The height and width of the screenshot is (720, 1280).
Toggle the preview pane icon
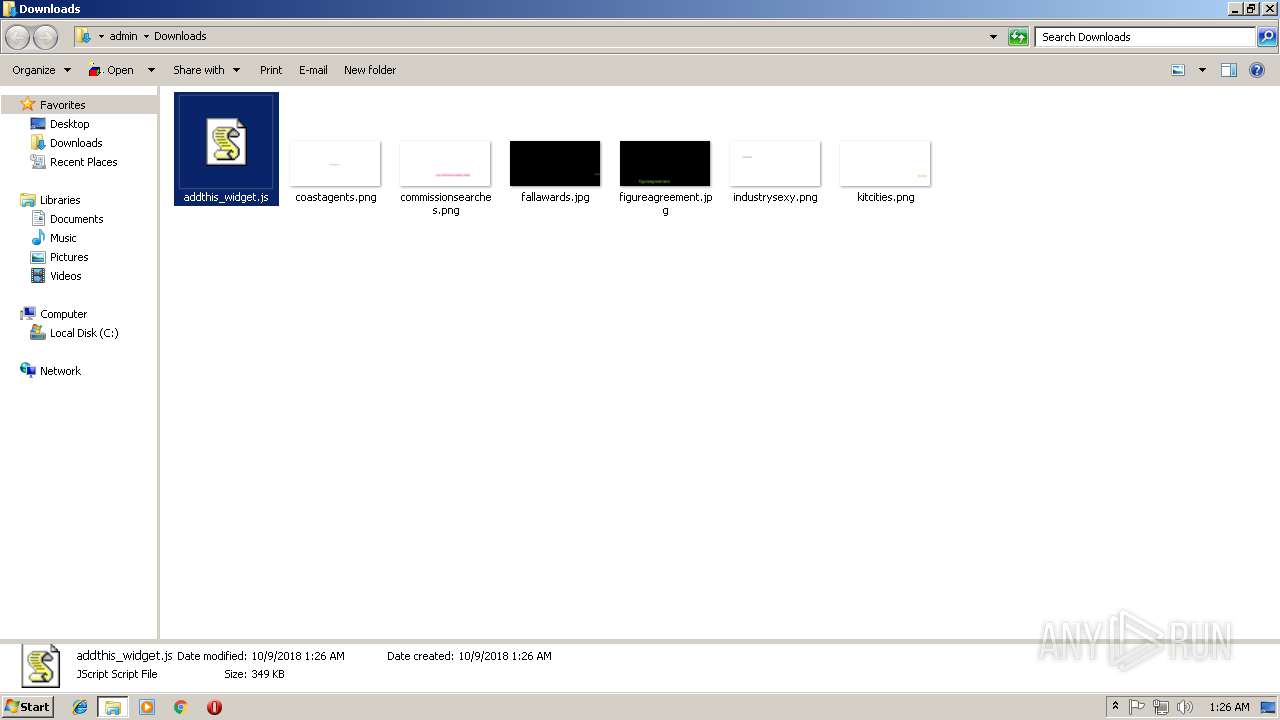tap(1229, 70)
